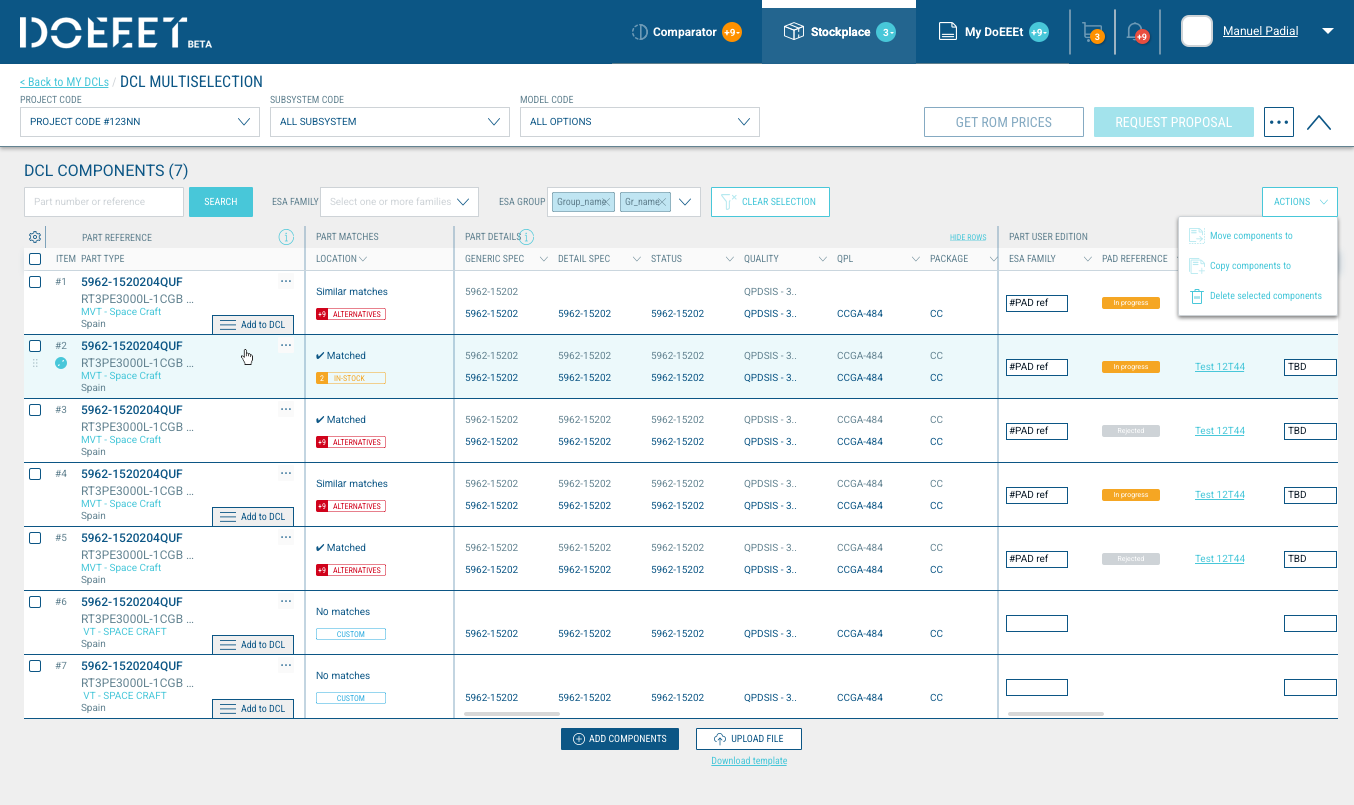Click the Search button

point(221,202)
